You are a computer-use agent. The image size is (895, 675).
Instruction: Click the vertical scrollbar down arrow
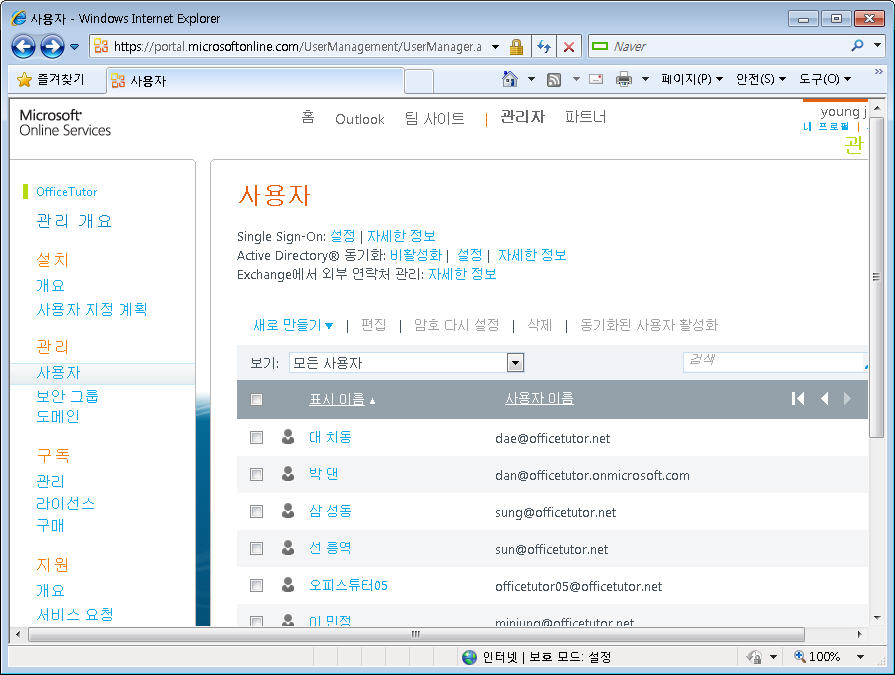point(877,618)
